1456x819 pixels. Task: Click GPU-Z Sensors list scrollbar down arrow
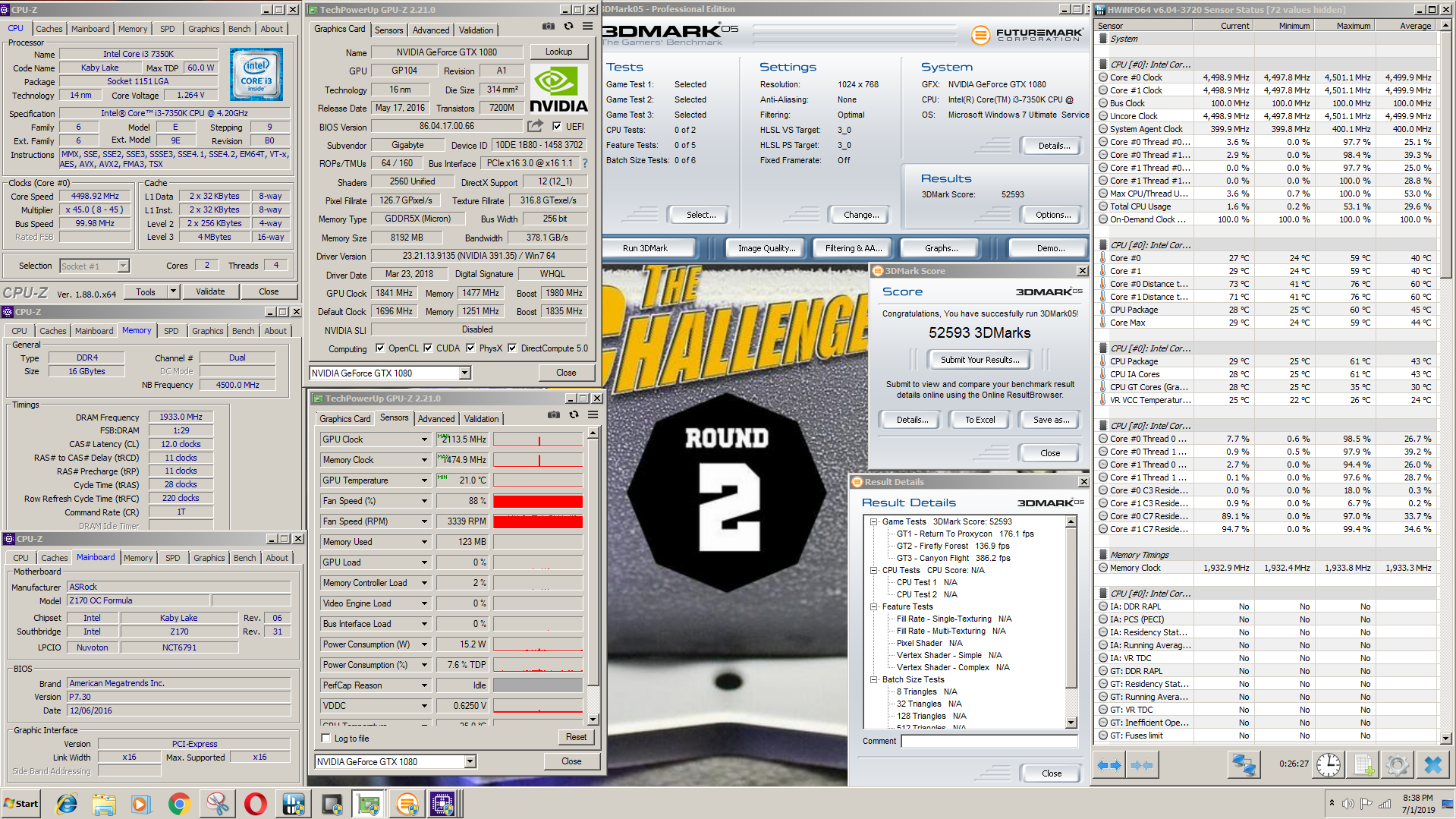[x=593, y=720]
